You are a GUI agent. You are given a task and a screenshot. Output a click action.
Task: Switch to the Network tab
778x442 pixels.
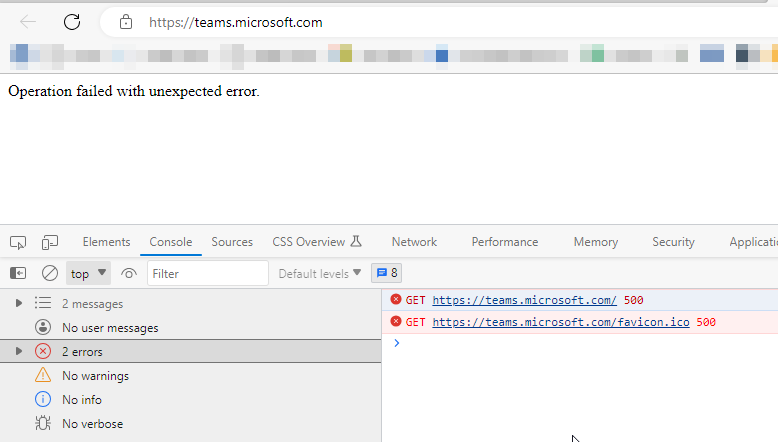tap(414, 242)
